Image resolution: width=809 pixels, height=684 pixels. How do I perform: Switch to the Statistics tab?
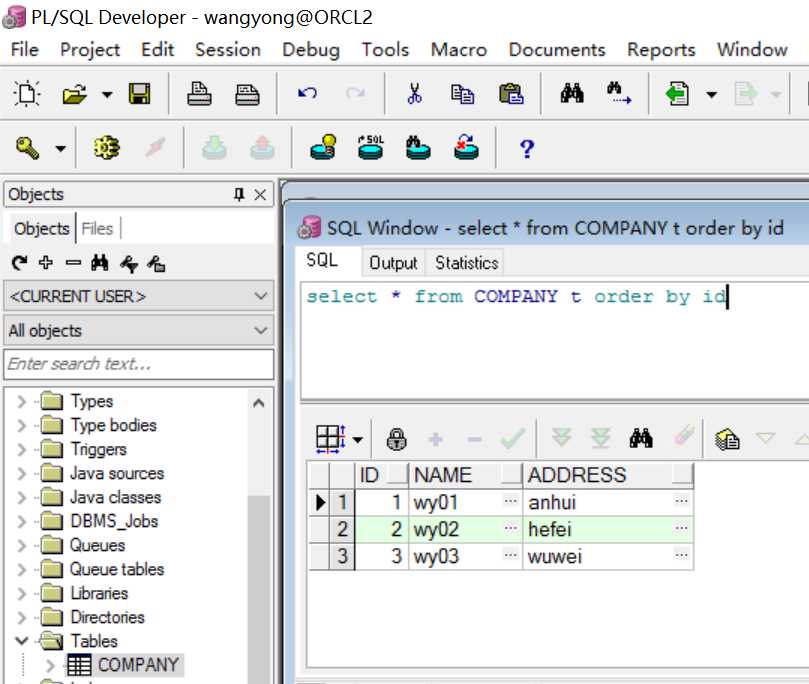(466, 263)
